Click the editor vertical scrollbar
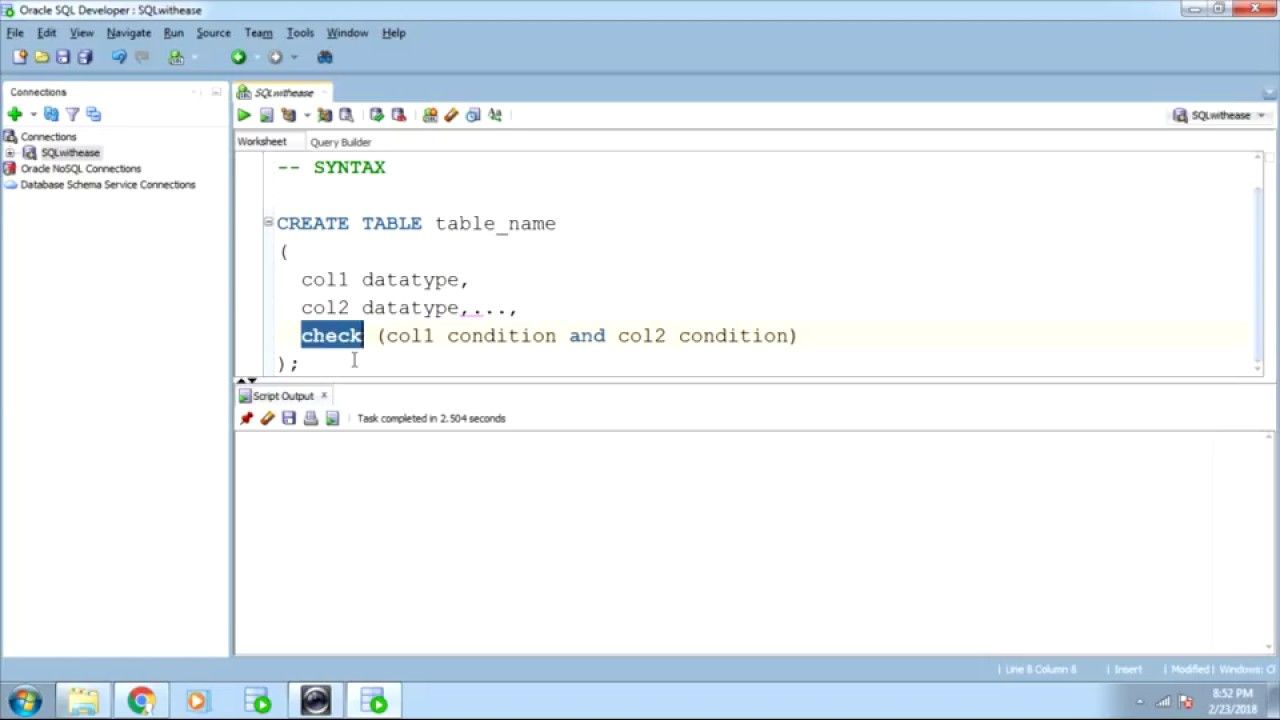This screenshot has width=1280, height=720. tap(1258, 265)
